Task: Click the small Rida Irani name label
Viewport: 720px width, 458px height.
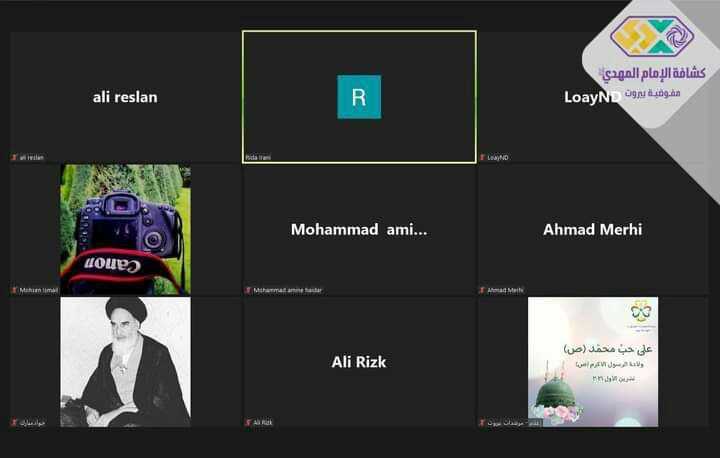Action: pos(258,158)
